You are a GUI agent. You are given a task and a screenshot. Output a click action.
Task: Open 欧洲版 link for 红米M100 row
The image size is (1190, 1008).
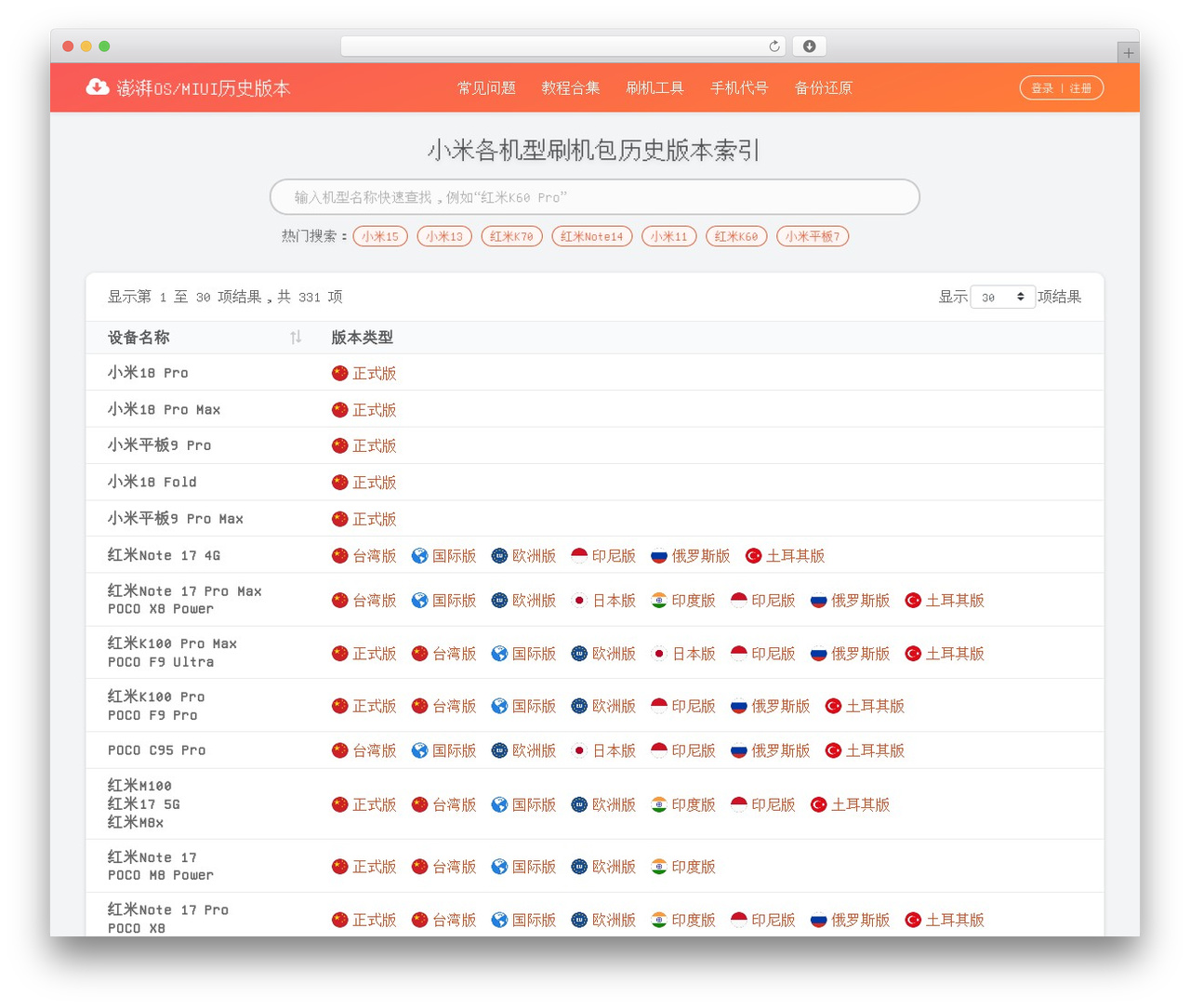point(615,804)
